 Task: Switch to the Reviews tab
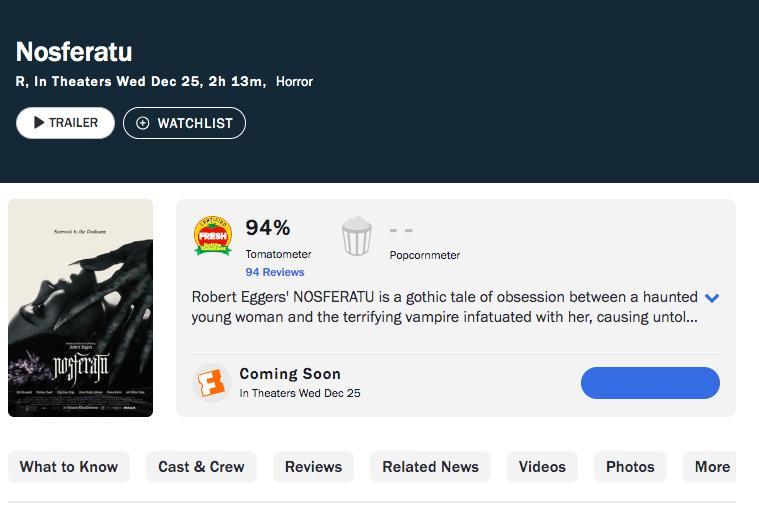pos(313,467)
